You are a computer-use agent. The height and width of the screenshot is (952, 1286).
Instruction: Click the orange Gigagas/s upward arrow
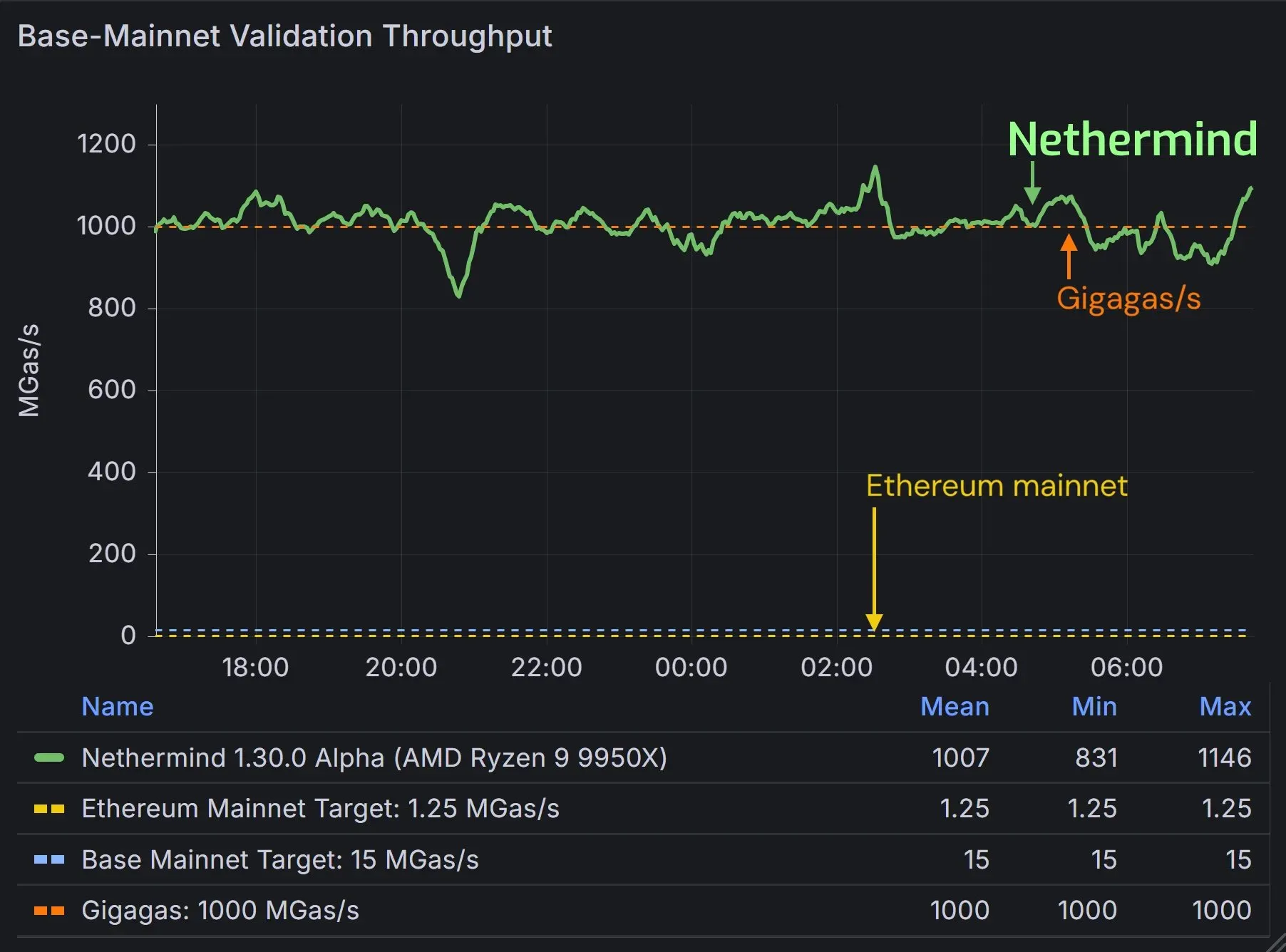pos(1068,257)
